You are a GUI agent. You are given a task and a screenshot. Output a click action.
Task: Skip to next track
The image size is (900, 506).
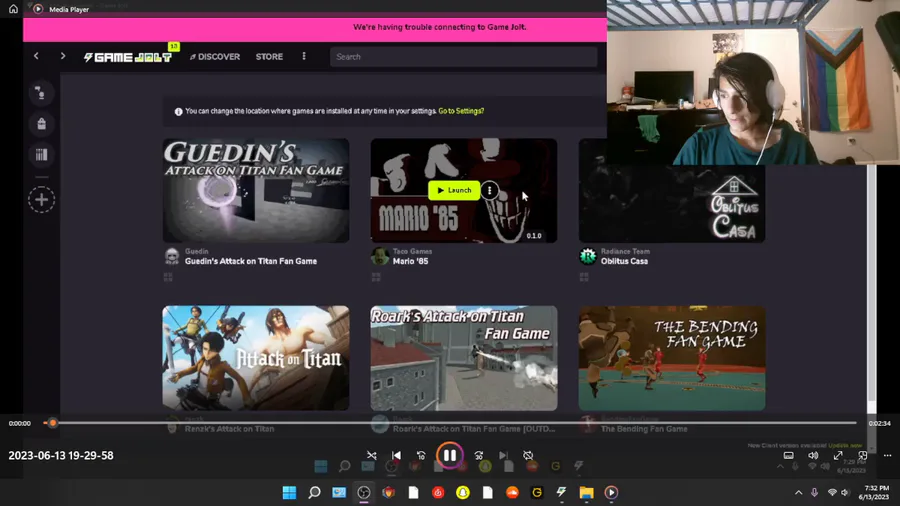point(503,456)
